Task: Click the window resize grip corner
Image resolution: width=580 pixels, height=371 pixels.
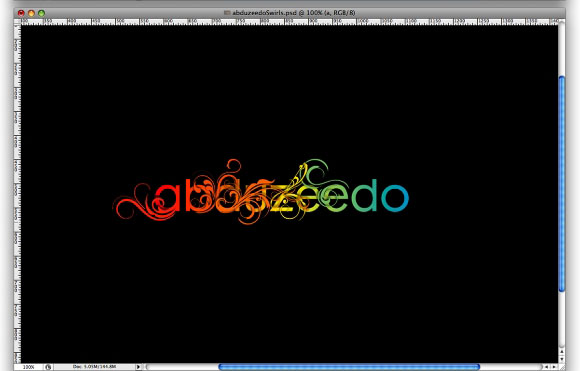Action: coord(562,367)
